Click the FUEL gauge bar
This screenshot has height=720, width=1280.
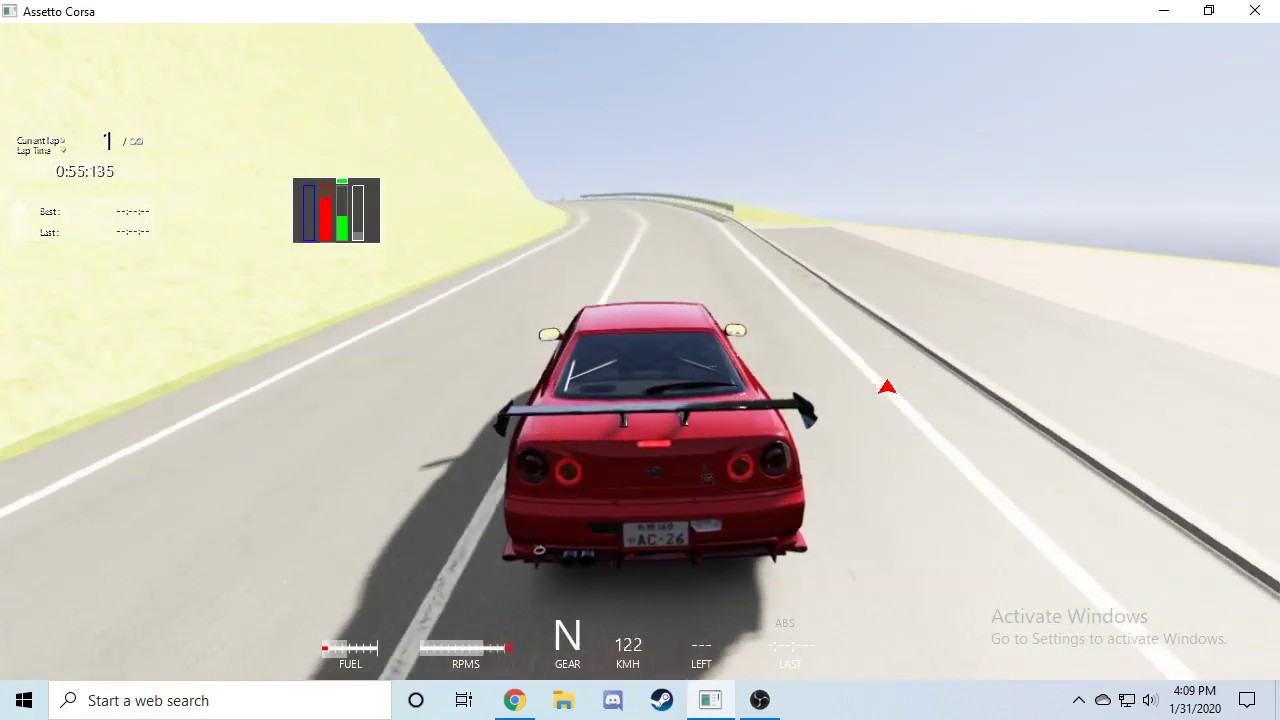[x=349, y=648]
